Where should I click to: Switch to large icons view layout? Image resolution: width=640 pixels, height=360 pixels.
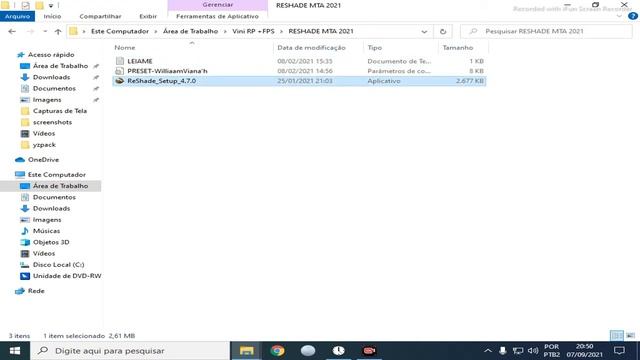tap(631, 336)
